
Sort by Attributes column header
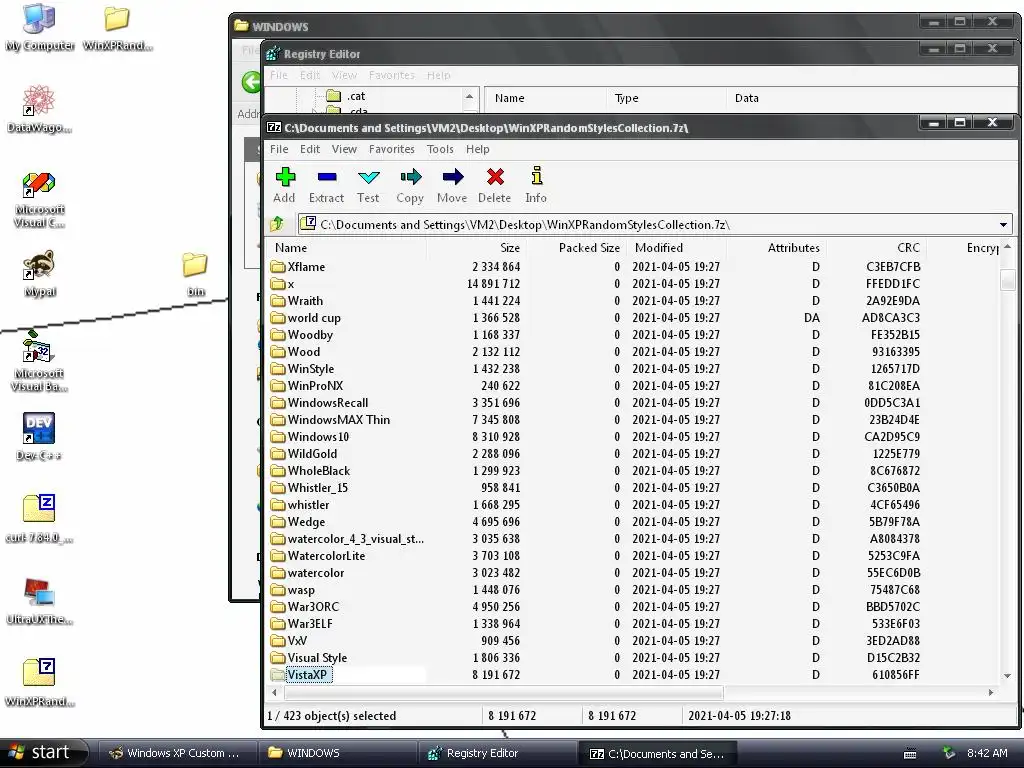[776, 248]
